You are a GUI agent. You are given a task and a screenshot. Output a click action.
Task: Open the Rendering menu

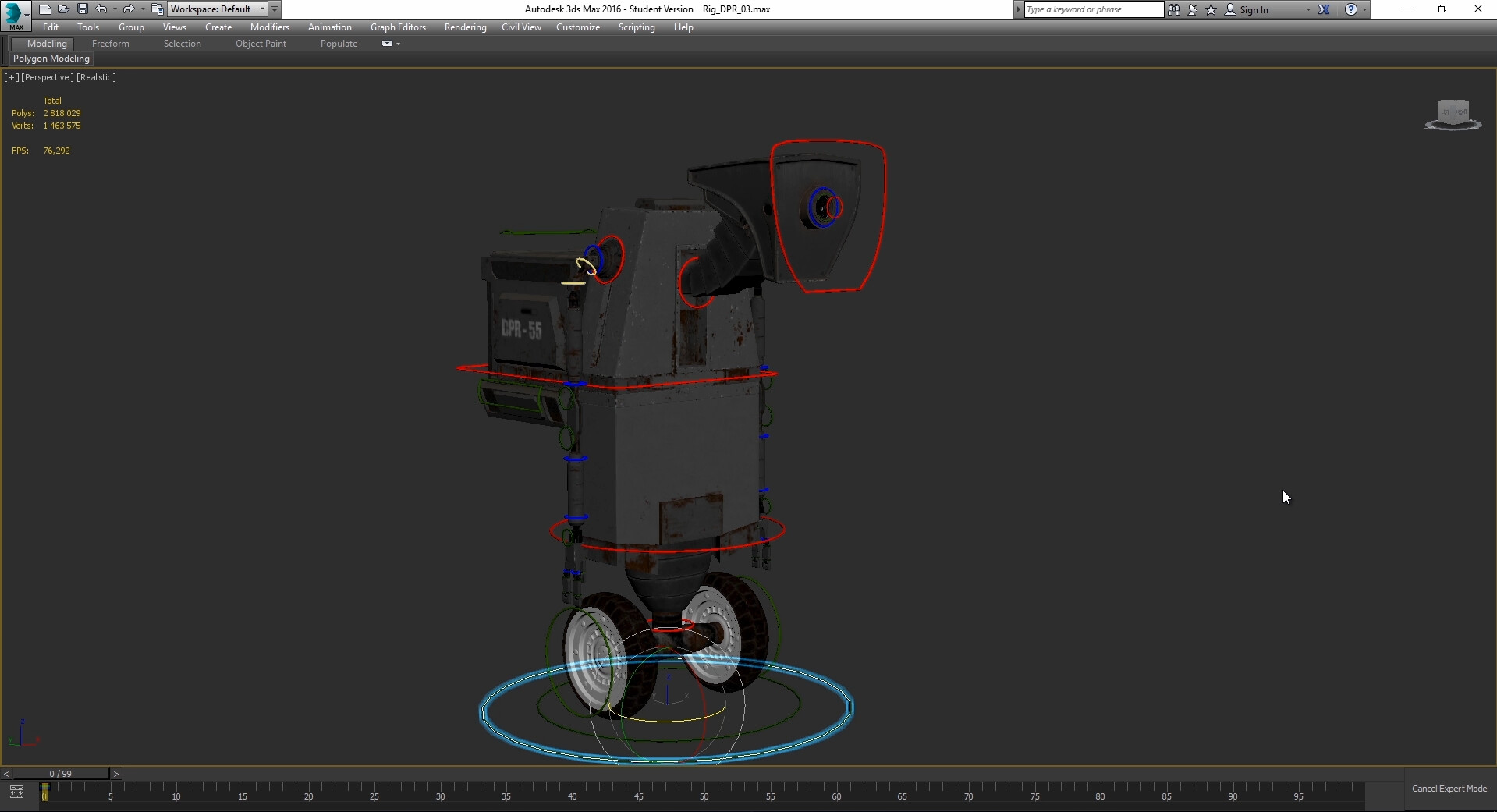465,27
